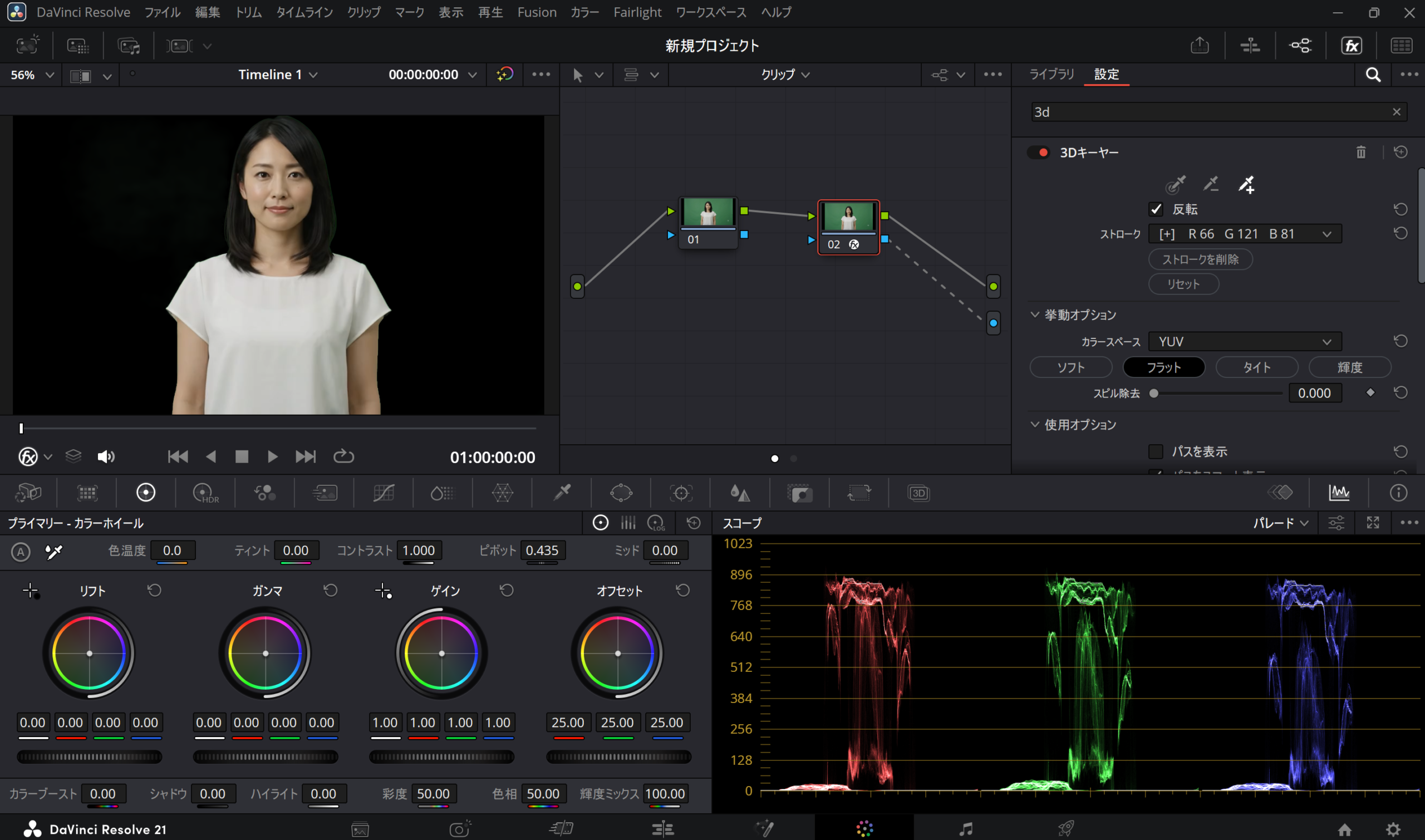This screenshot has width=1425, height=840.
Task: Open the カラー menu
Action: pyautogui.click(x=584, y=12)
